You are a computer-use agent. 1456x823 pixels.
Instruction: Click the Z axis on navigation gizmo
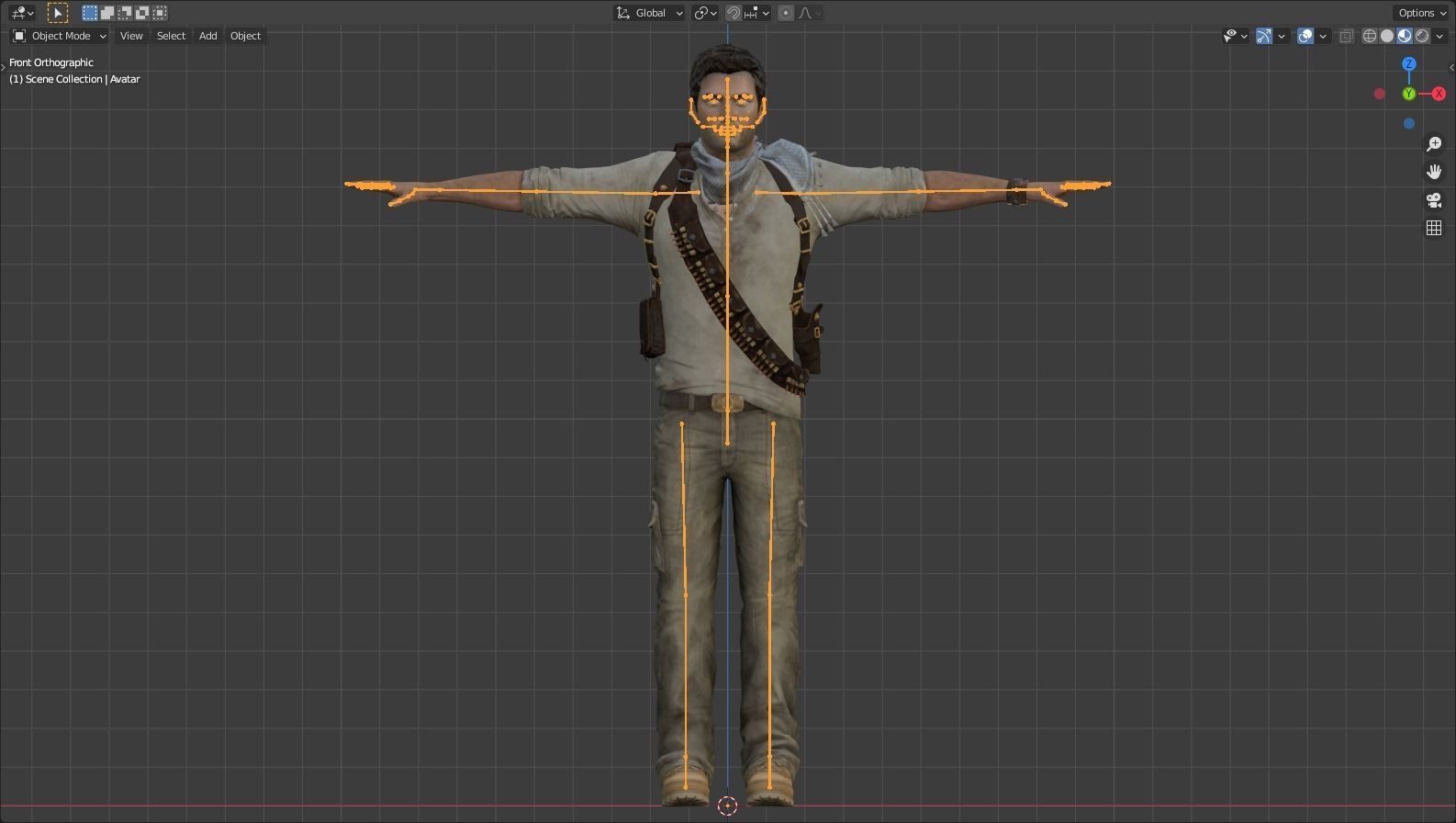coord(1409,63)
